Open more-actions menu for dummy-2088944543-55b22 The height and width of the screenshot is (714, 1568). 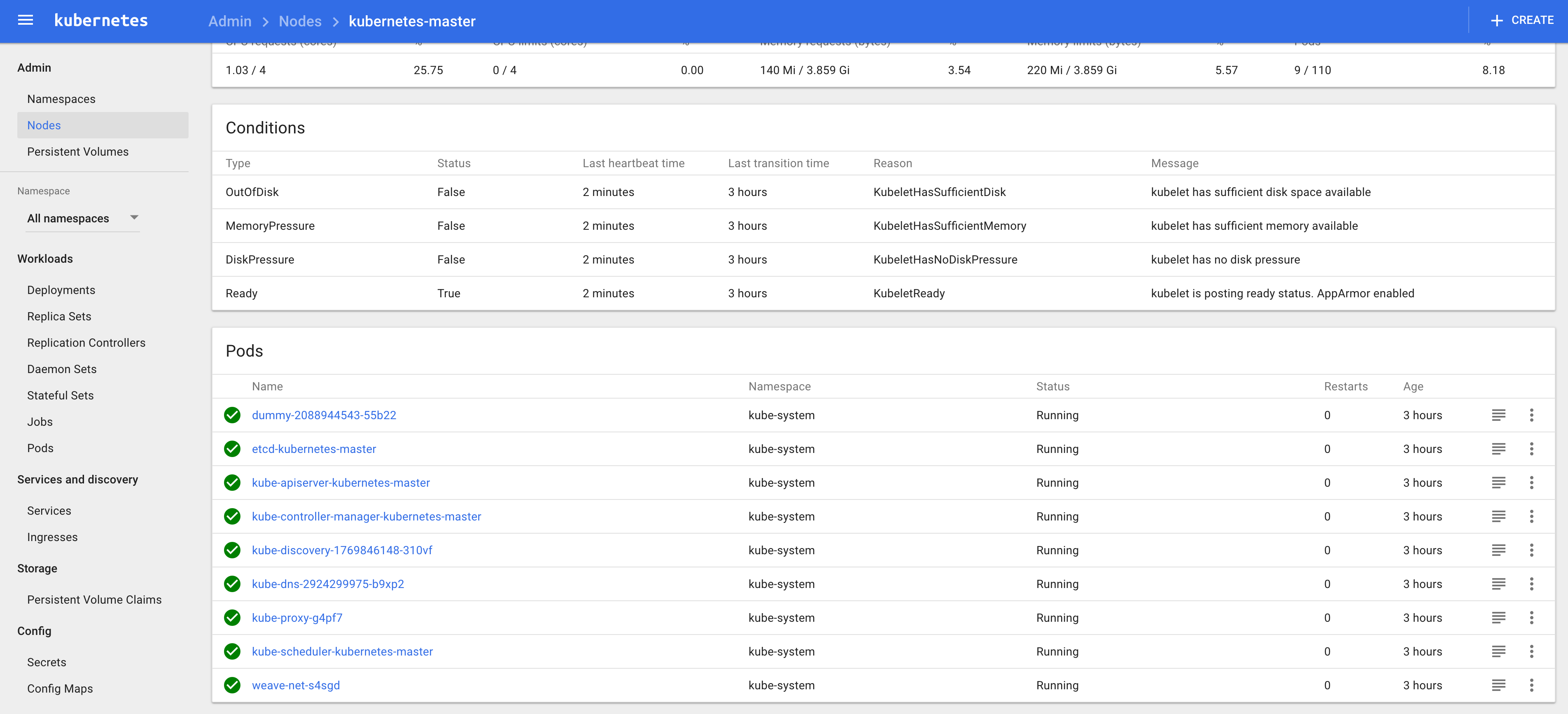[x=1531, y=415]
